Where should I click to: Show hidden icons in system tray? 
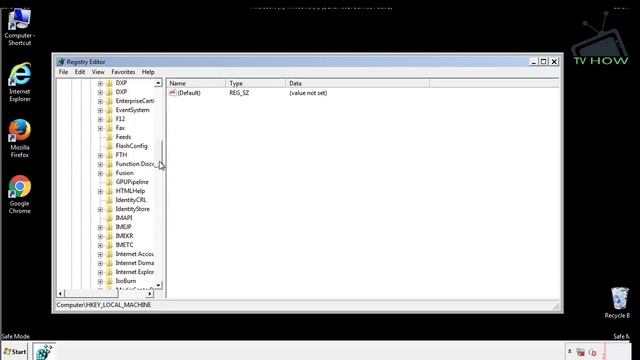569,351
